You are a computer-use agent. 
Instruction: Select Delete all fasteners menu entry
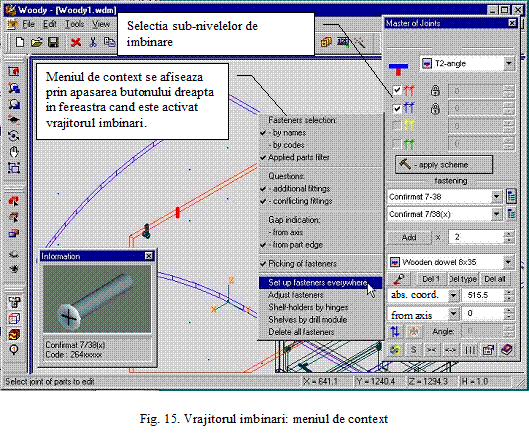pyautogui.click(x=301, y=332)
